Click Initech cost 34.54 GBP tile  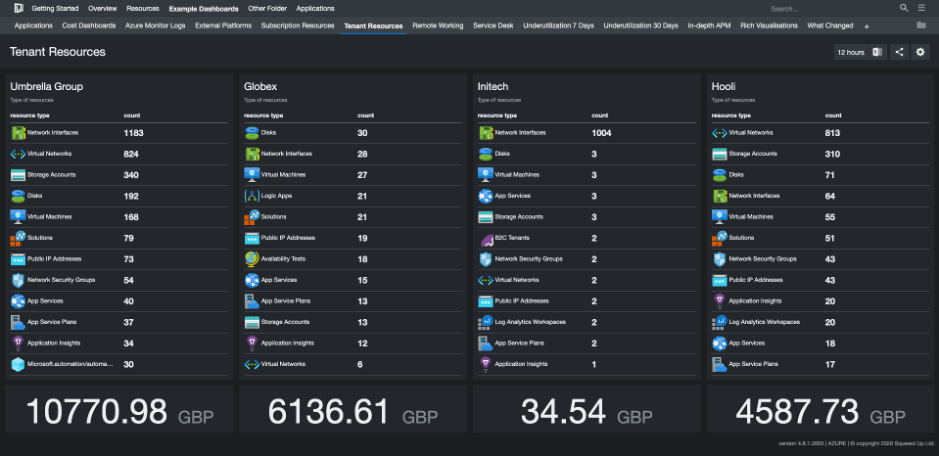click(587, 409)
